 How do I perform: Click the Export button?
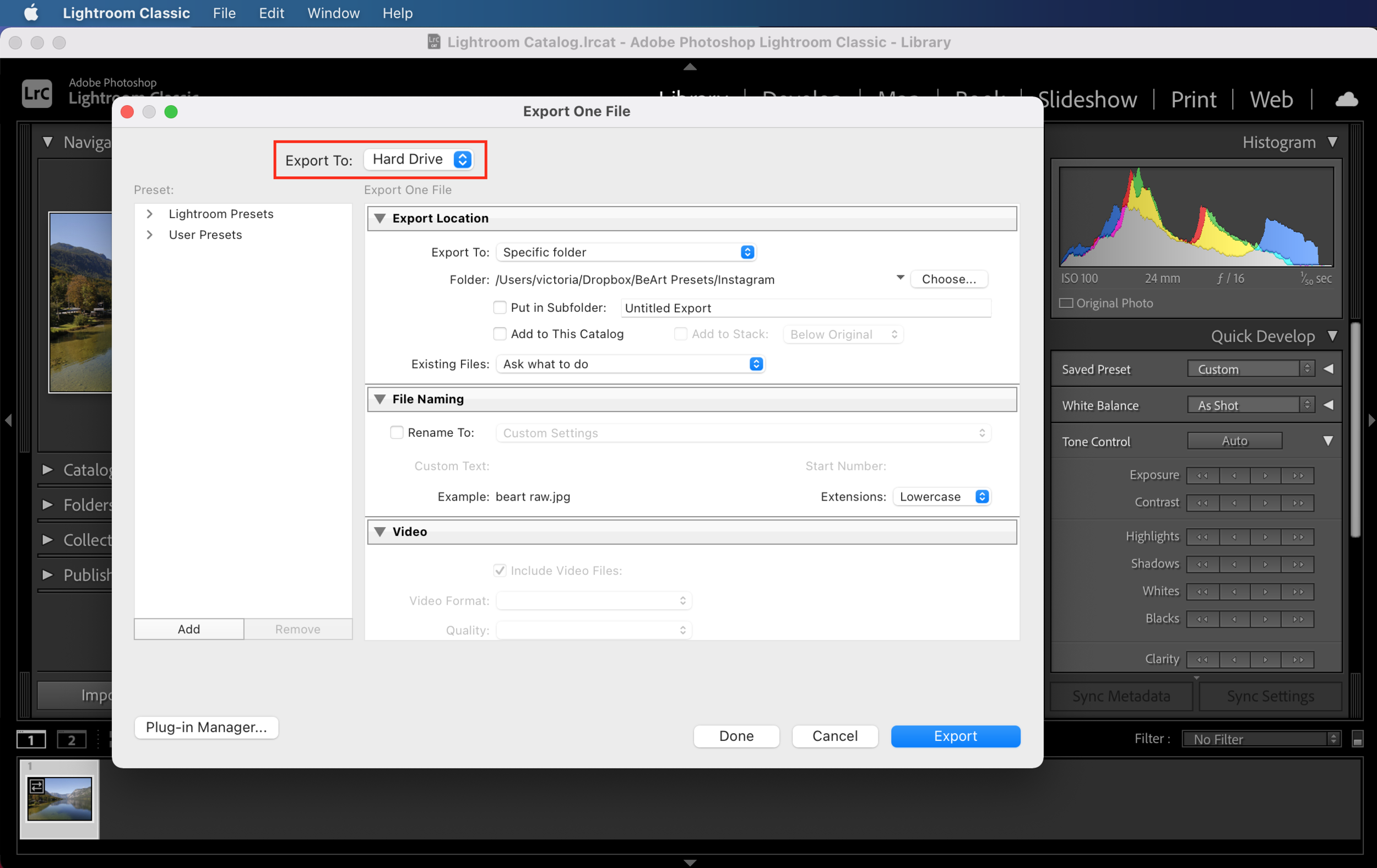pyautogui.click(x=955, y=736)
